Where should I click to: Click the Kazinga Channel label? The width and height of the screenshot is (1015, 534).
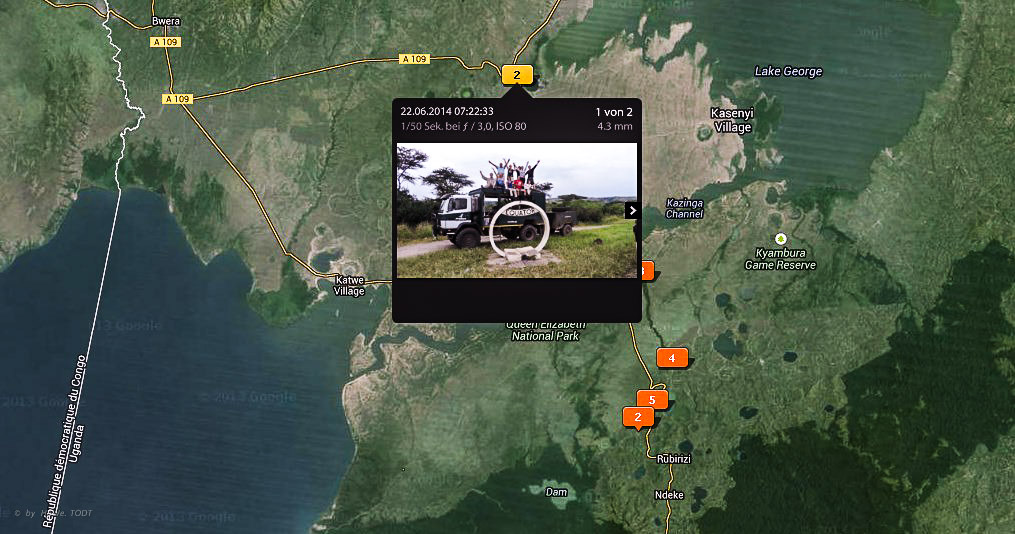coord(684,208)
